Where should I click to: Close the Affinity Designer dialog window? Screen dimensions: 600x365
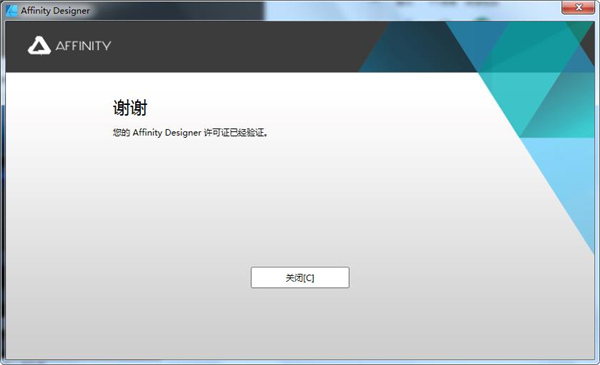pos(579,7)
